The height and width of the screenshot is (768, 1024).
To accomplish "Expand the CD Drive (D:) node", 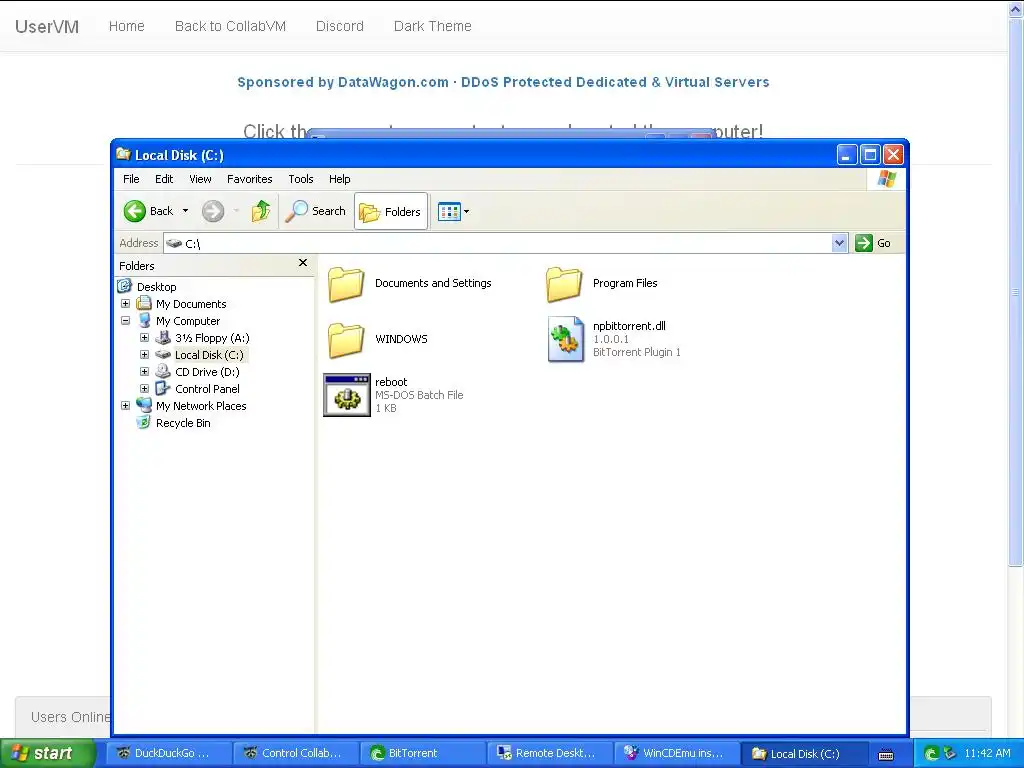I will click(x=144, y=372).
